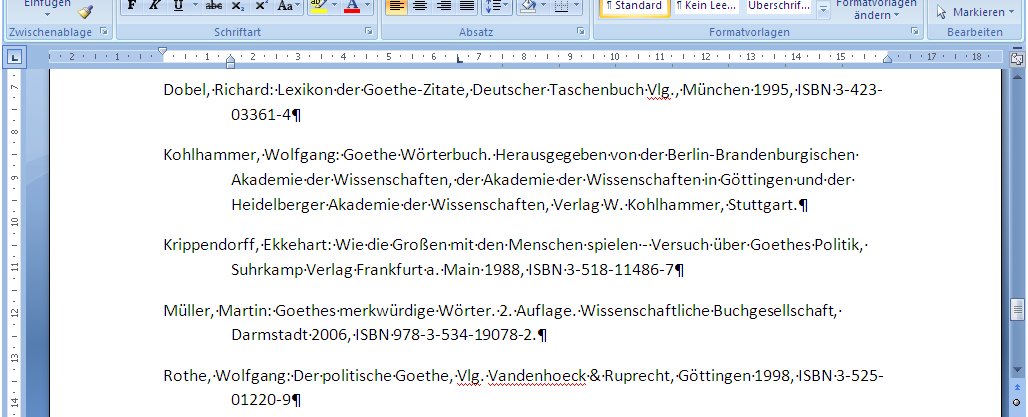Screen dimensions: 1028x417
Task: Click ISBN '03361-4' line end
Action: pos(261,115)
